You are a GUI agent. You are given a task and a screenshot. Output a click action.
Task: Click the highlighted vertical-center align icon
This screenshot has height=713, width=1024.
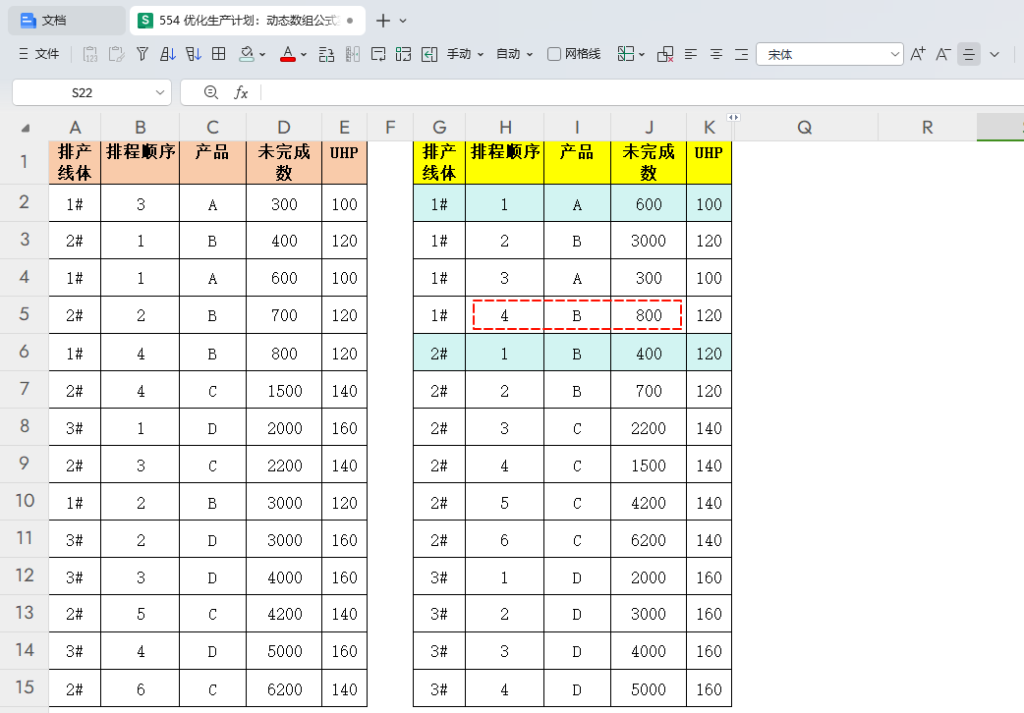(x=969, y=54)
